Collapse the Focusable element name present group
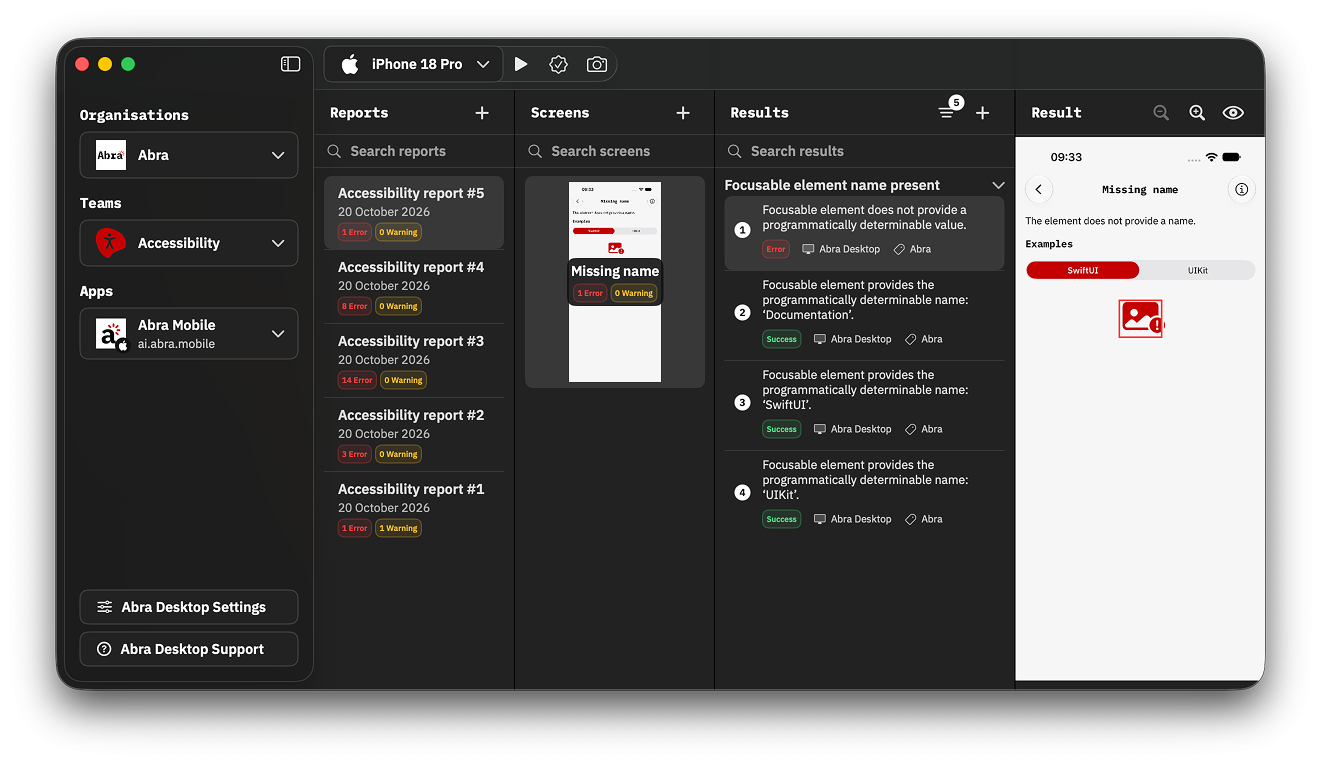Screen dimensions: 1321x764 (997, 185)
